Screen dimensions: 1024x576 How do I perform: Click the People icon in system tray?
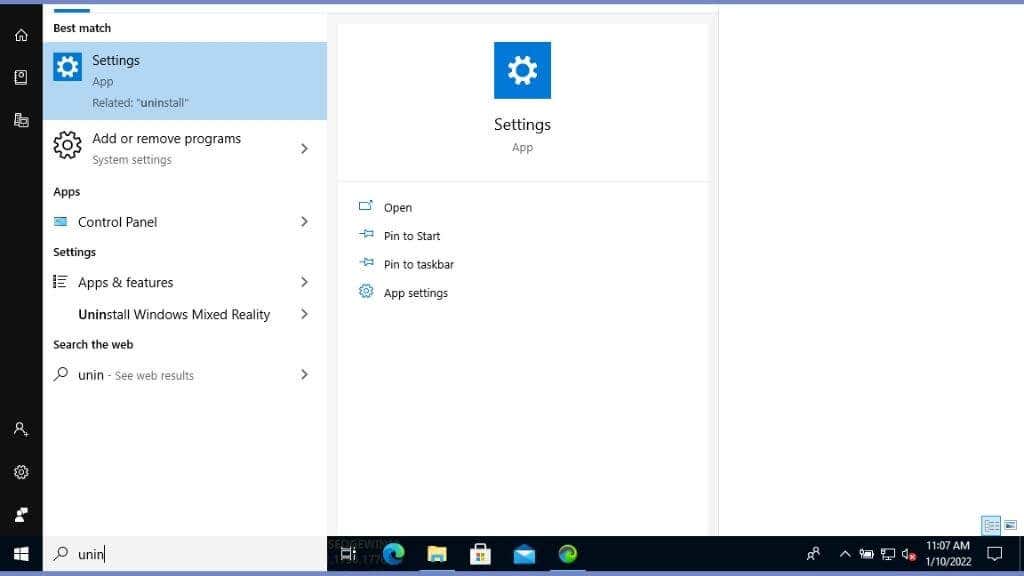point(813,554)
